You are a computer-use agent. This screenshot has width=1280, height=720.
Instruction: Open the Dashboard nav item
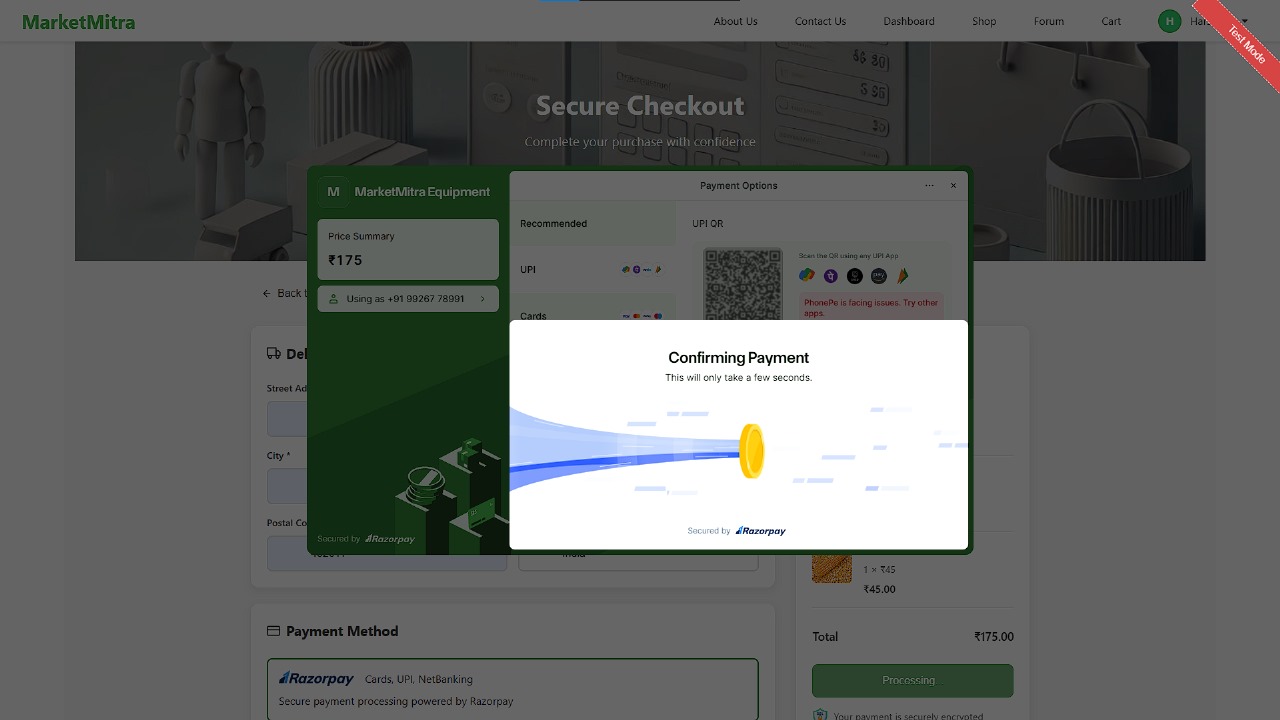pyautogui.click(x=909, y=21)
